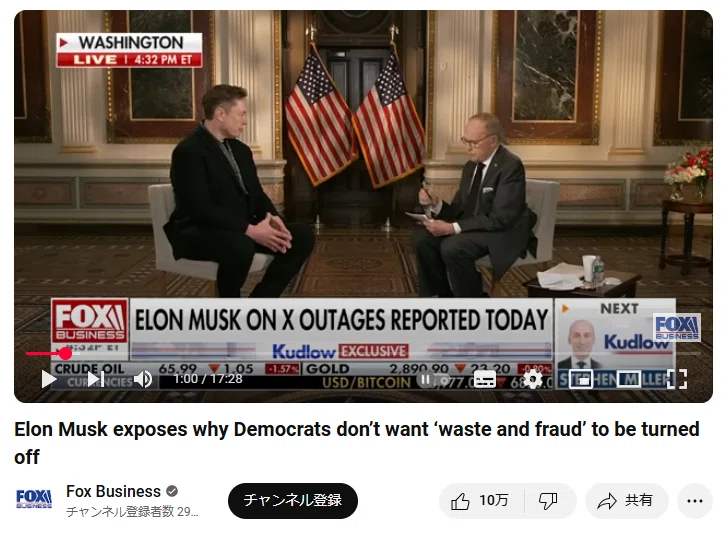Open the more actions menu
Viewport: 727px width, 533px height.
pos(695,501)
